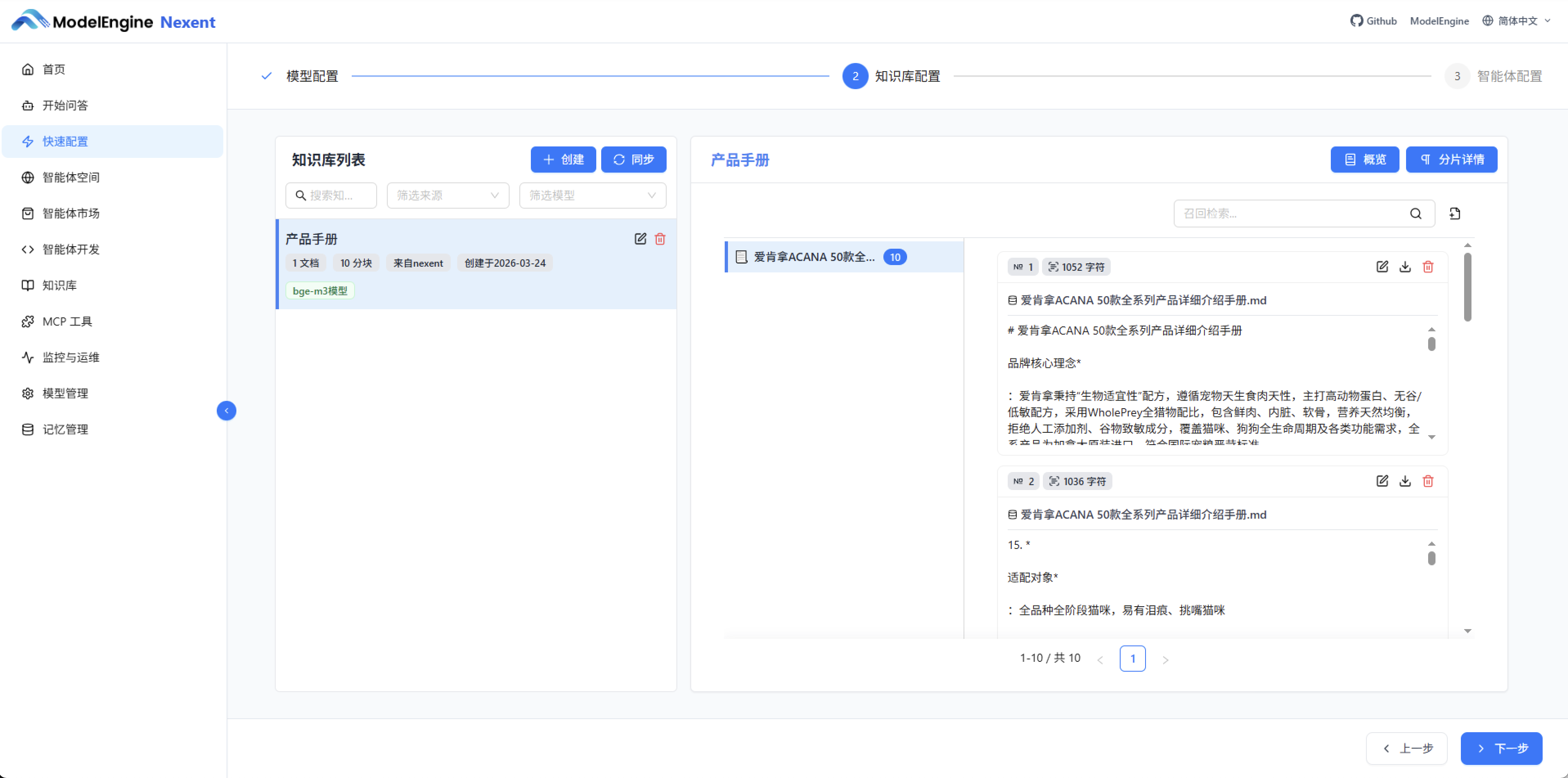The image size is (1568, 778).
Task: Open the Github repository link
Action: click(x=1374, y=20)
